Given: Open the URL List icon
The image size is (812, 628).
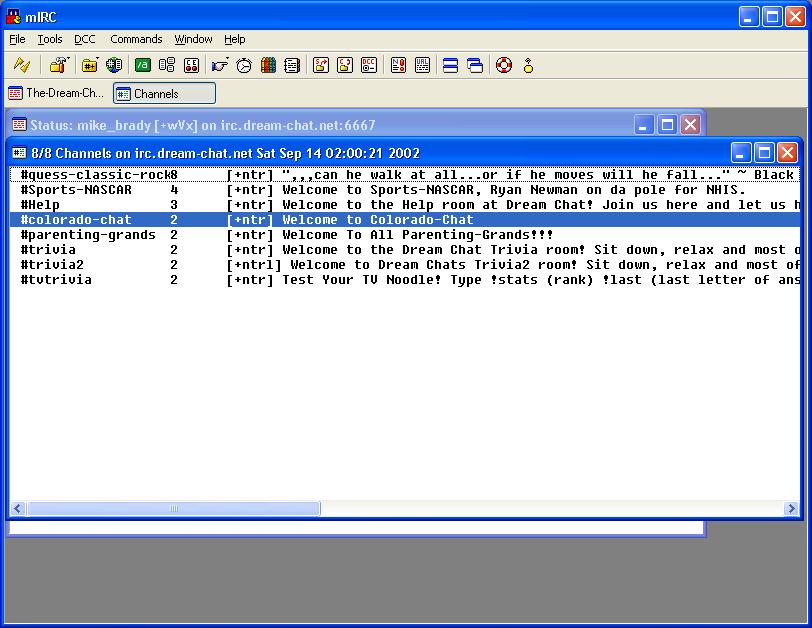Looking at the screenshot, I should pyautogui.click(x=423, y=65).
